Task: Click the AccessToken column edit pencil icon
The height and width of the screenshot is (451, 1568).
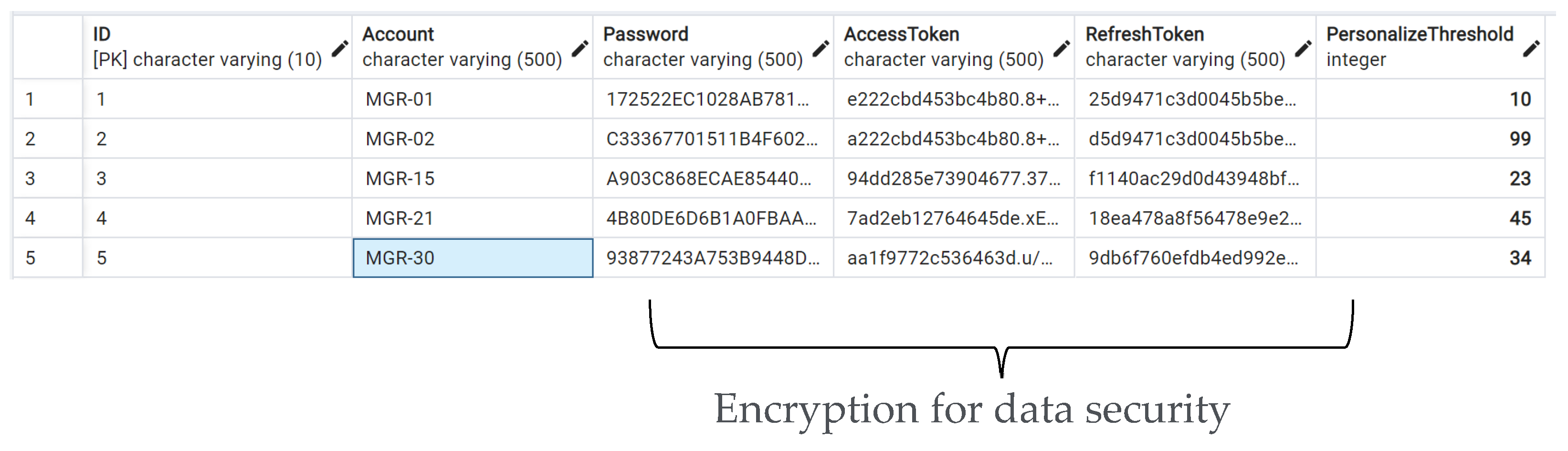Action: coord(1062,48)
